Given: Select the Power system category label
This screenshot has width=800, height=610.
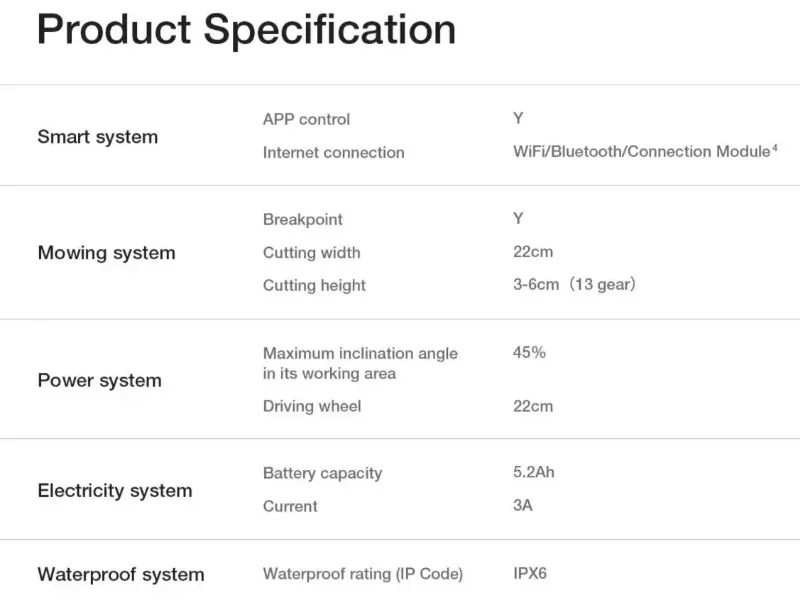Looking at the screenshot, I should pos(99,380).
